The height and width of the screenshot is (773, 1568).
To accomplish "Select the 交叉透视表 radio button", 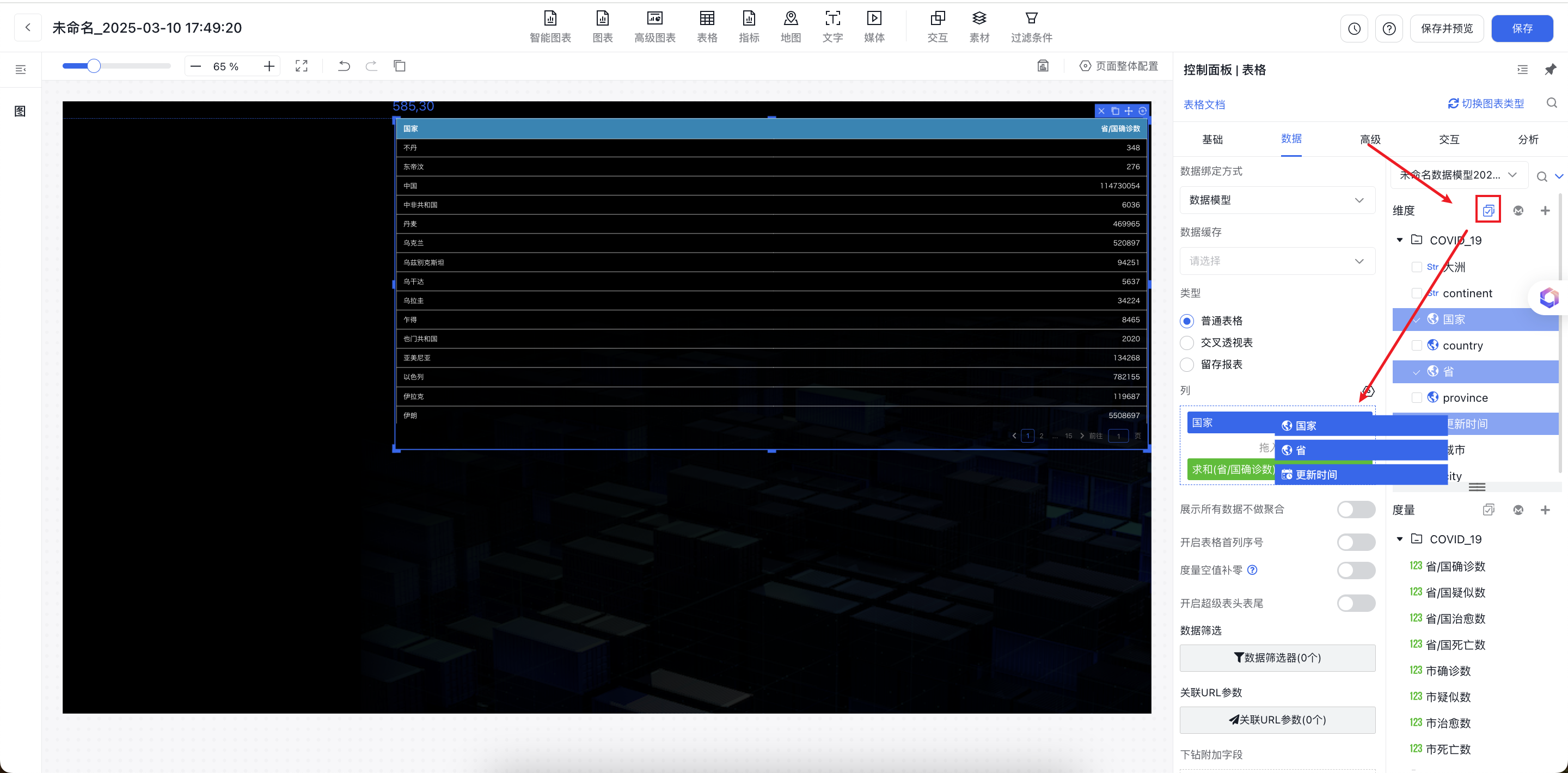I will point(1186,342).
